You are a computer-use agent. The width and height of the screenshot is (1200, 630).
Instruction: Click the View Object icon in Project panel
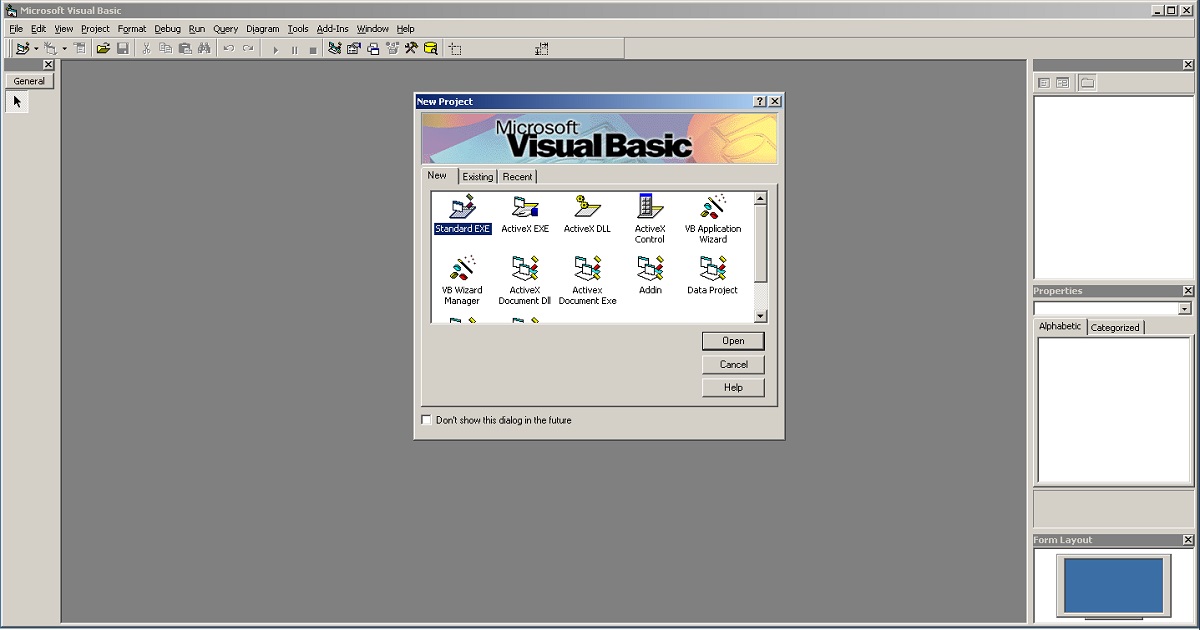pyautogui.click(x=1063, y=83)
